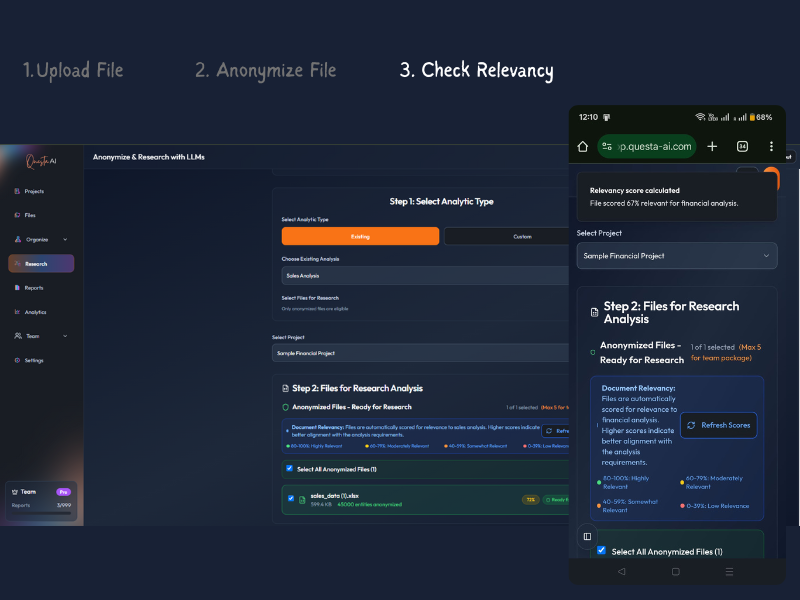Uncheck the sales_data (1).xlsx file checkbox
The height and width of the screenshot is (600, 800).
tap(291, 498)
